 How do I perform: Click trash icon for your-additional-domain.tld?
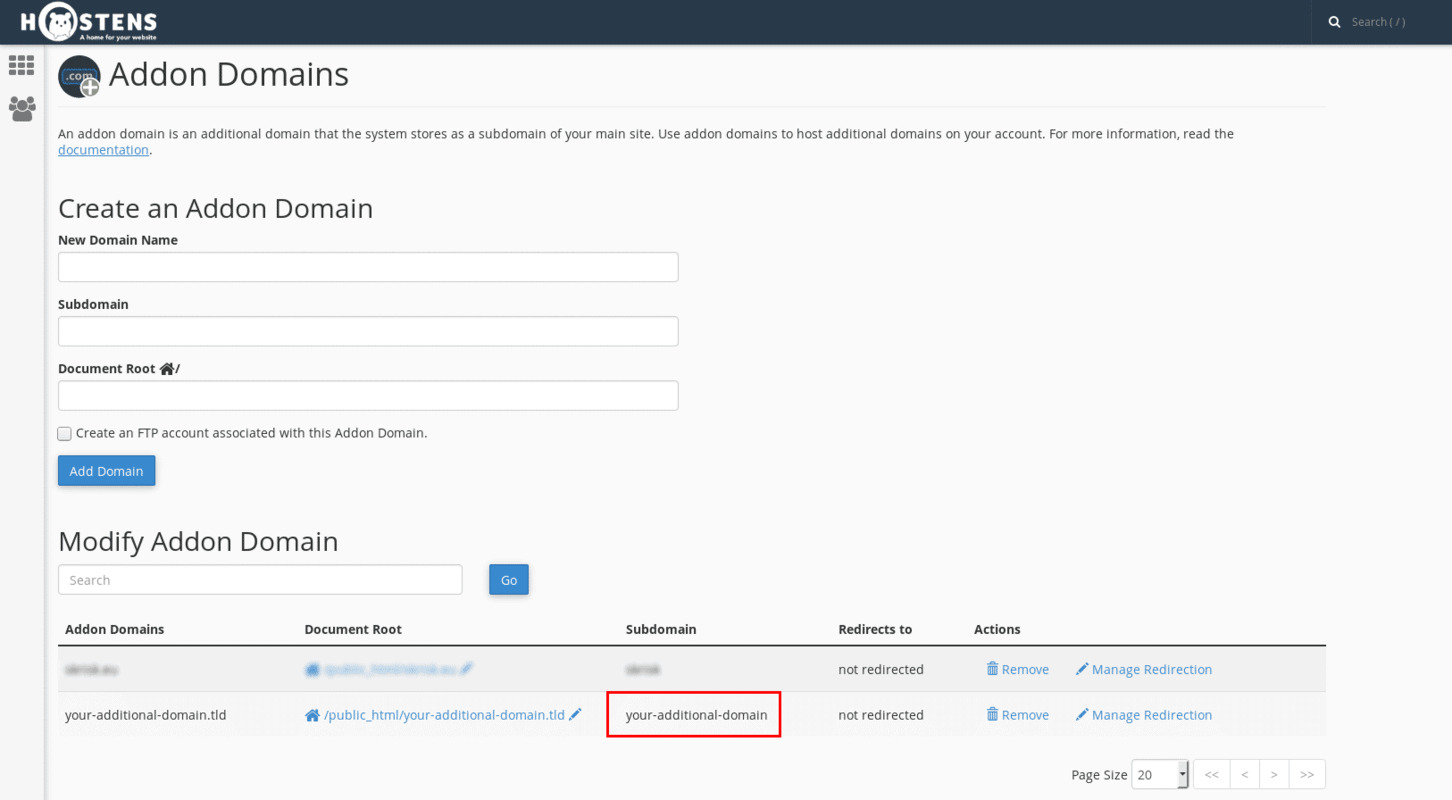(x=992, y=714)
